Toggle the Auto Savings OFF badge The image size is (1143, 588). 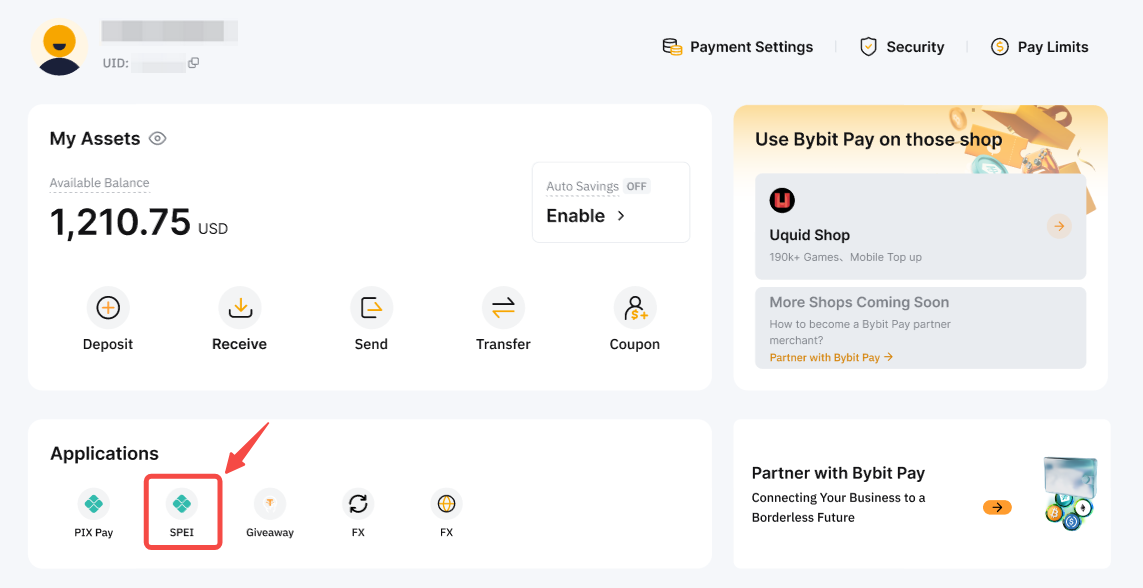[636, 187]
